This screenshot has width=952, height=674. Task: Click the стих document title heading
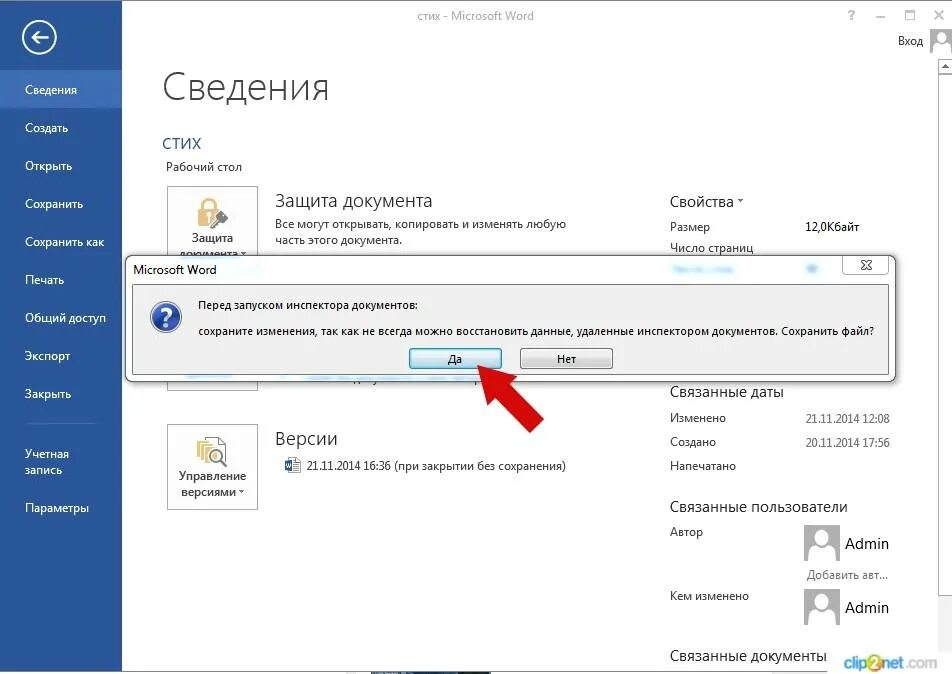182,144
